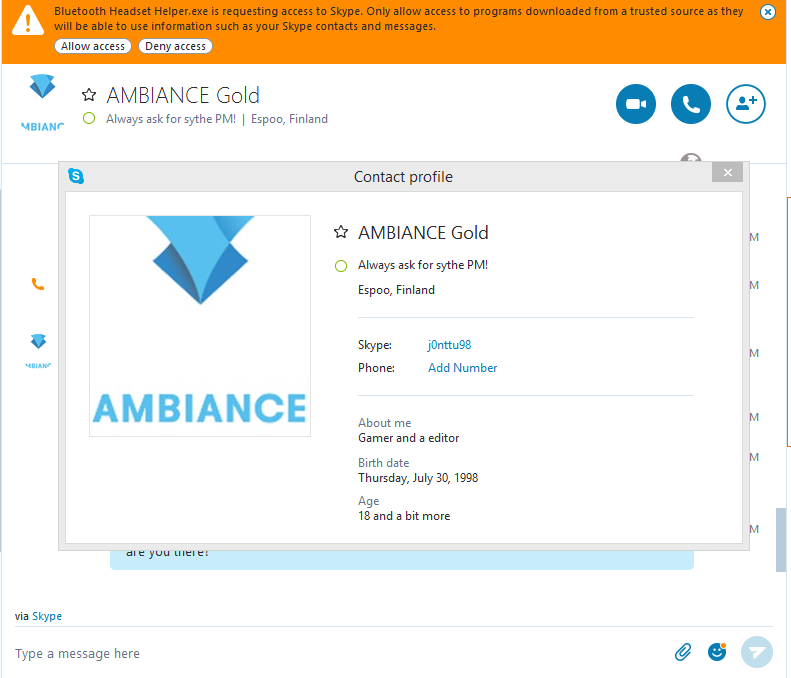Click the Skype name j0nttu98 link
Screen dimensions: 791x678
(x=449, y=345)
